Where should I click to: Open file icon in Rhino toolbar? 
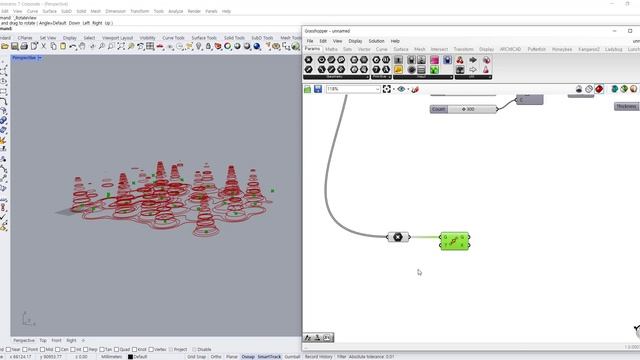tap(5, 47)
